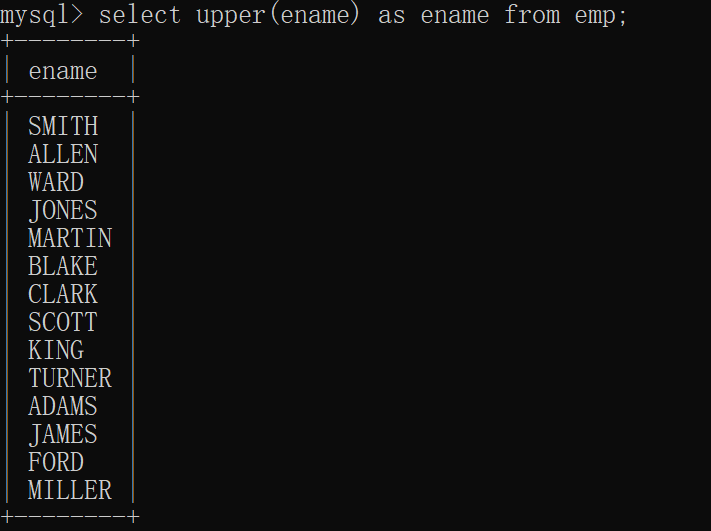
Task: Click the SMITH row in results
Action: (63, 126)
